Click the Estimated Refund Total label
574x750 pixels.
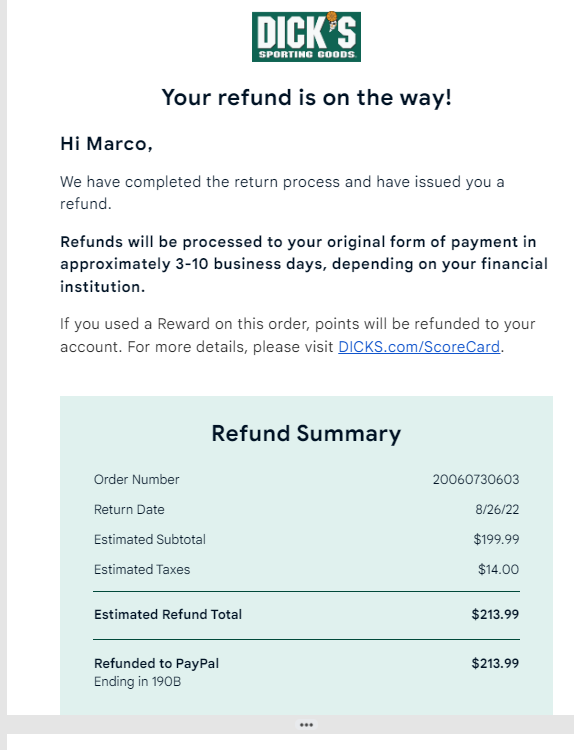point(168,614)
